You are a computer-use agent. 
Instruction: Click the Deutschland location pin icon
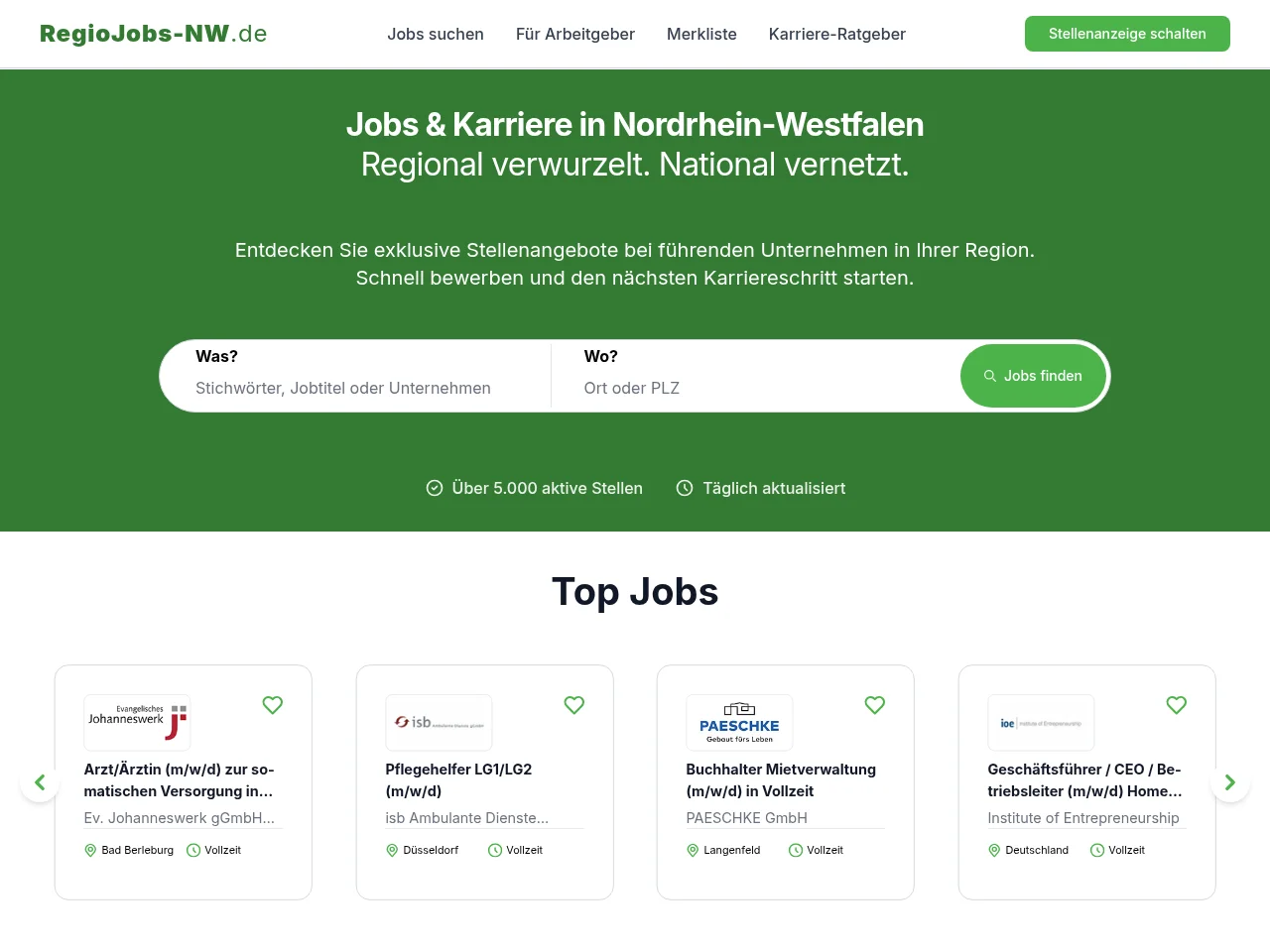pyautogui.click(x=994, y=851)
